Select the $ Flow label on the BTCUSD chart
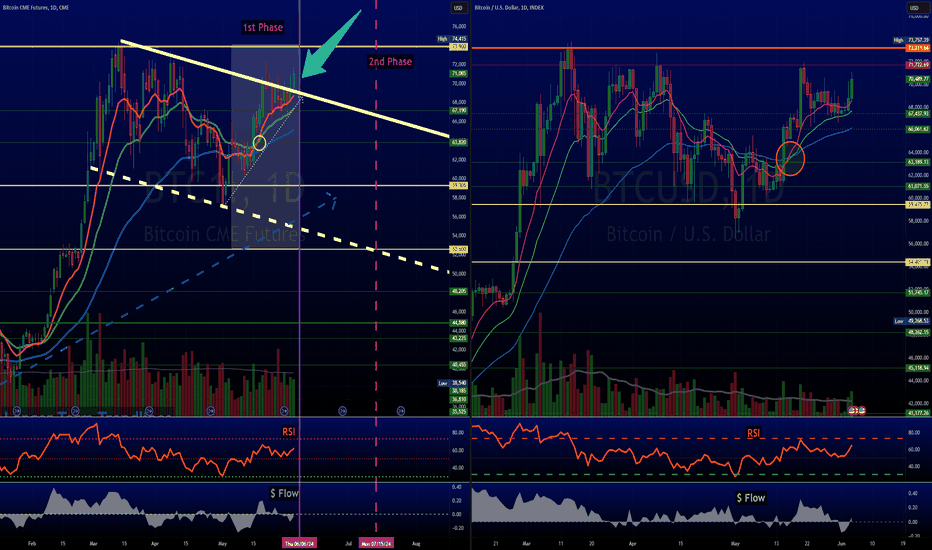 [x=751, y=498]
